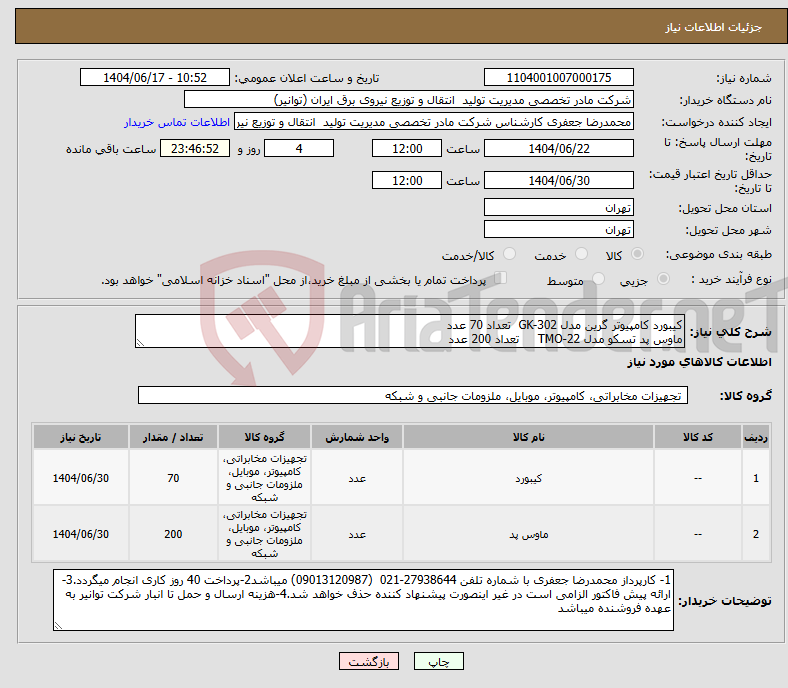Screen dimensions: 788x688
Task: Toggle the اسناد خزانه اسلامی payment checkbox
Action: [501, 277]
